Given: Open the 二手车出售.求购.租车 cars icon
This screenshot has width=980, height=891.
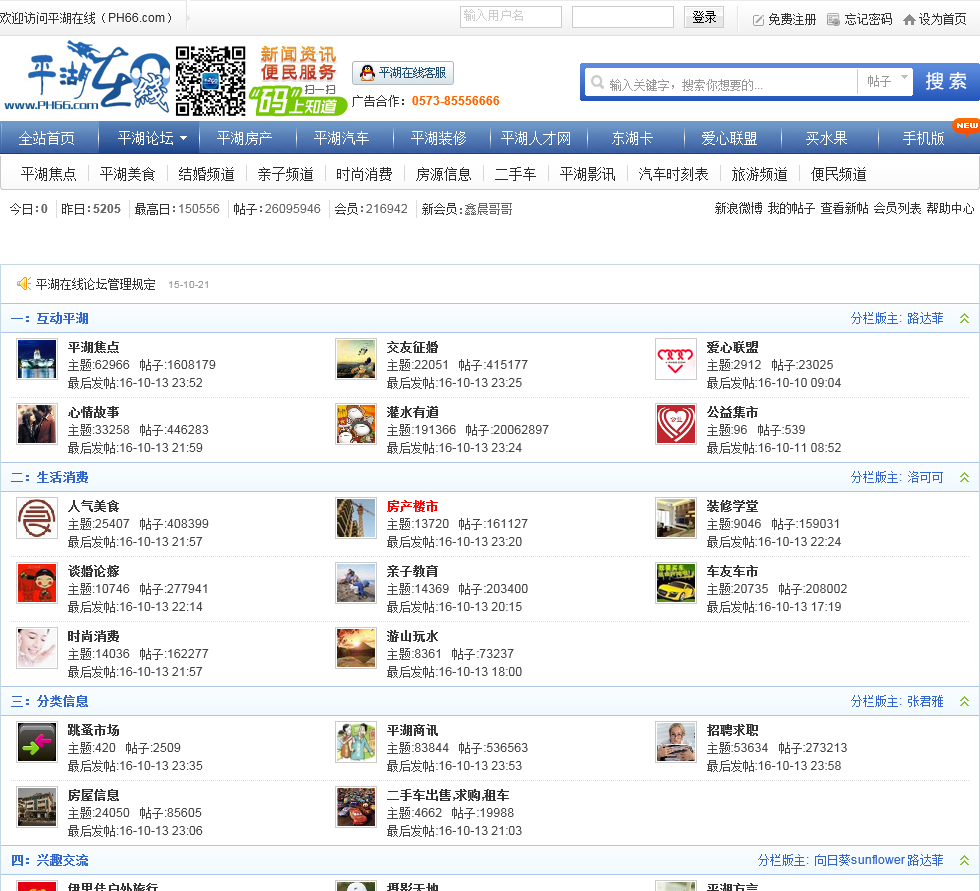Looking at the screenshot, I should (x=356, y=807).
